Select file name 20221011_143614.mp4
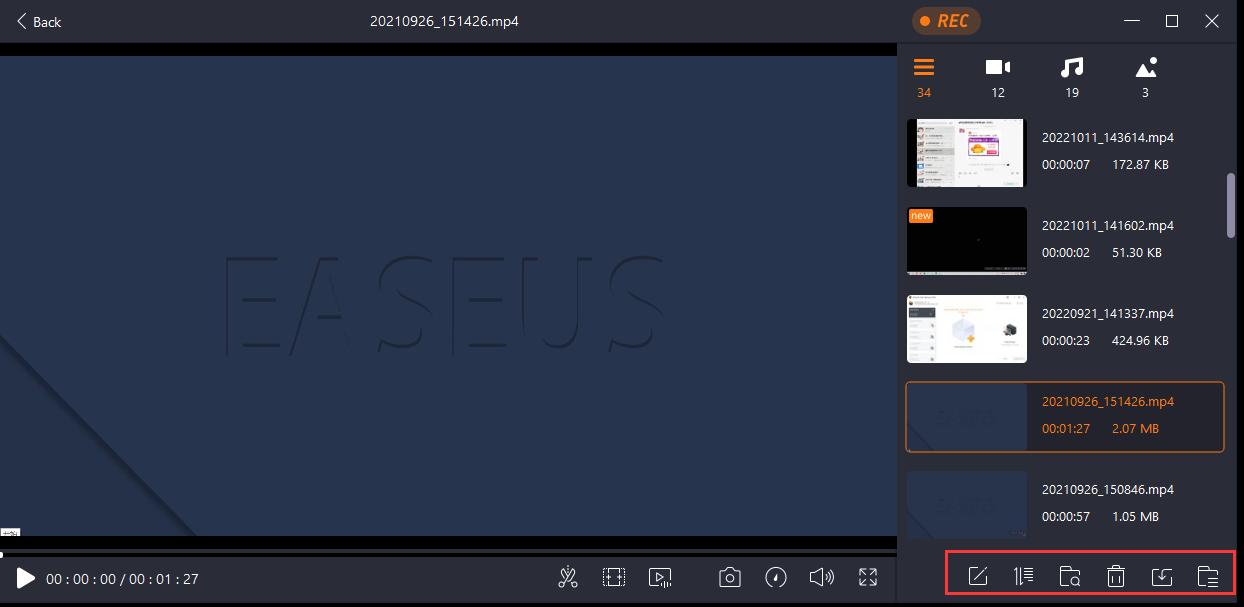Viewport: 1244px width, 607px height. 1108,138
